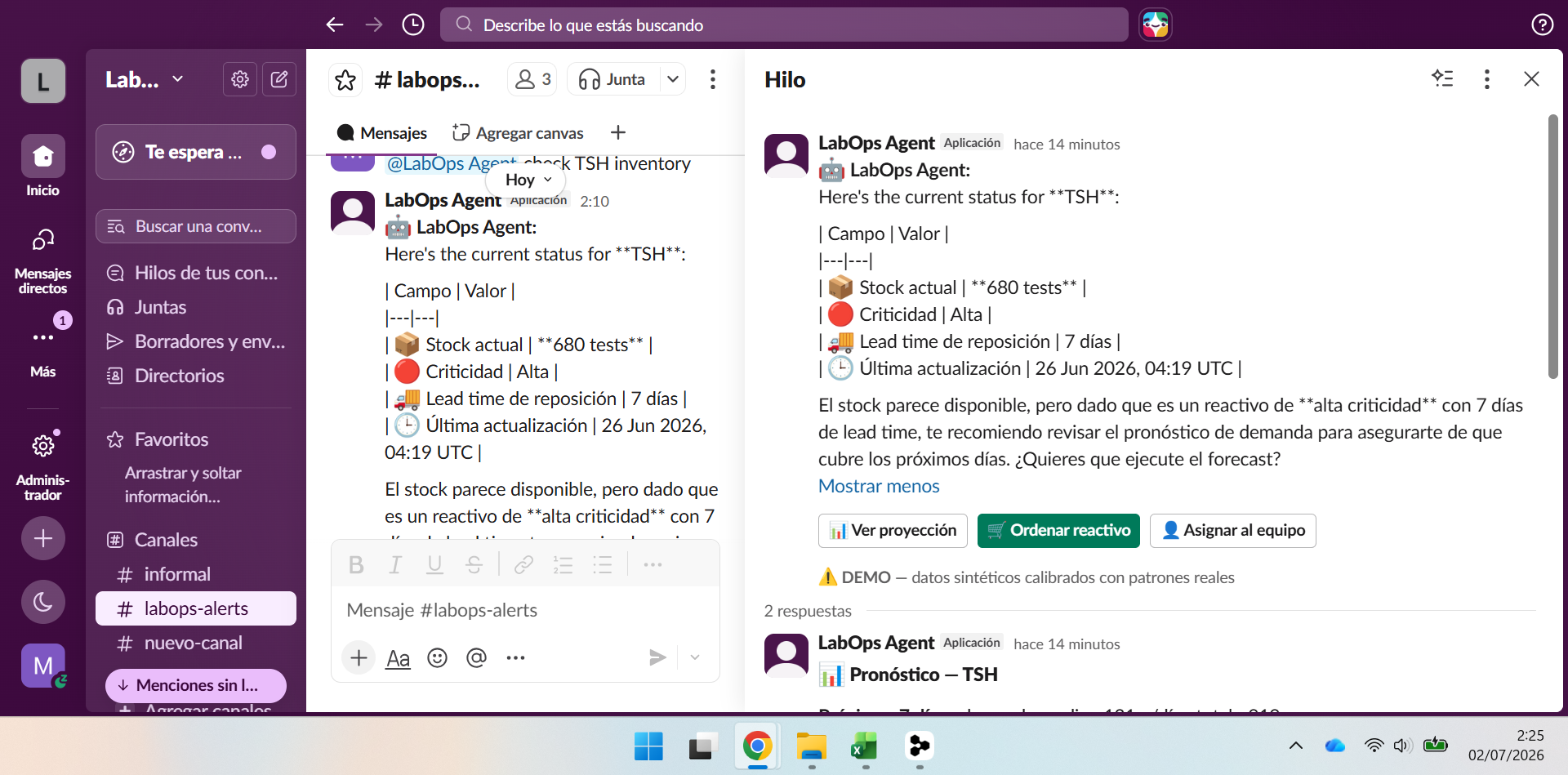
Task: Open Borradores y enviados
Action: 196,341
